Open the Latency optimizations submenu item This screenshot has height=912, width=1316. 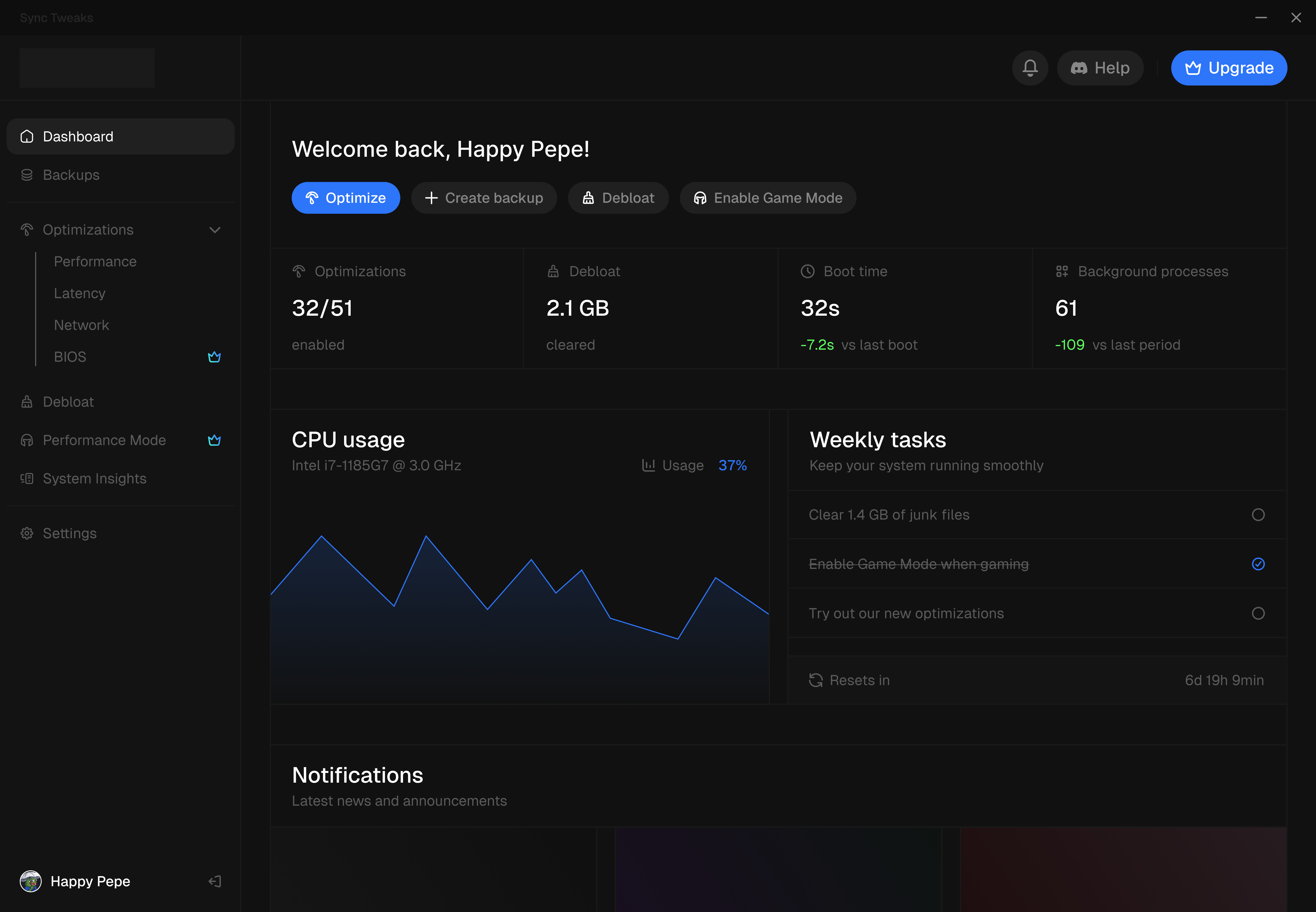(80, 293)
